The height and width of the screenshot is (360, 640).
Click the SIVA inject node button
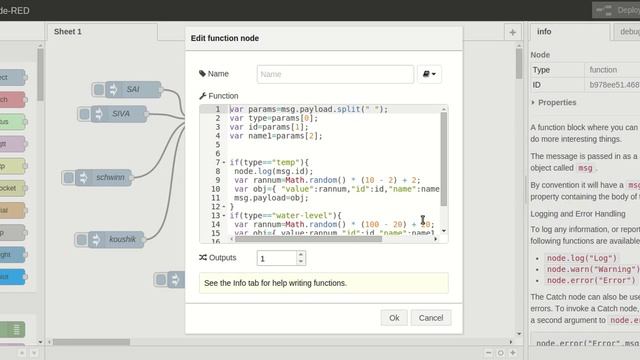[84, 114]
